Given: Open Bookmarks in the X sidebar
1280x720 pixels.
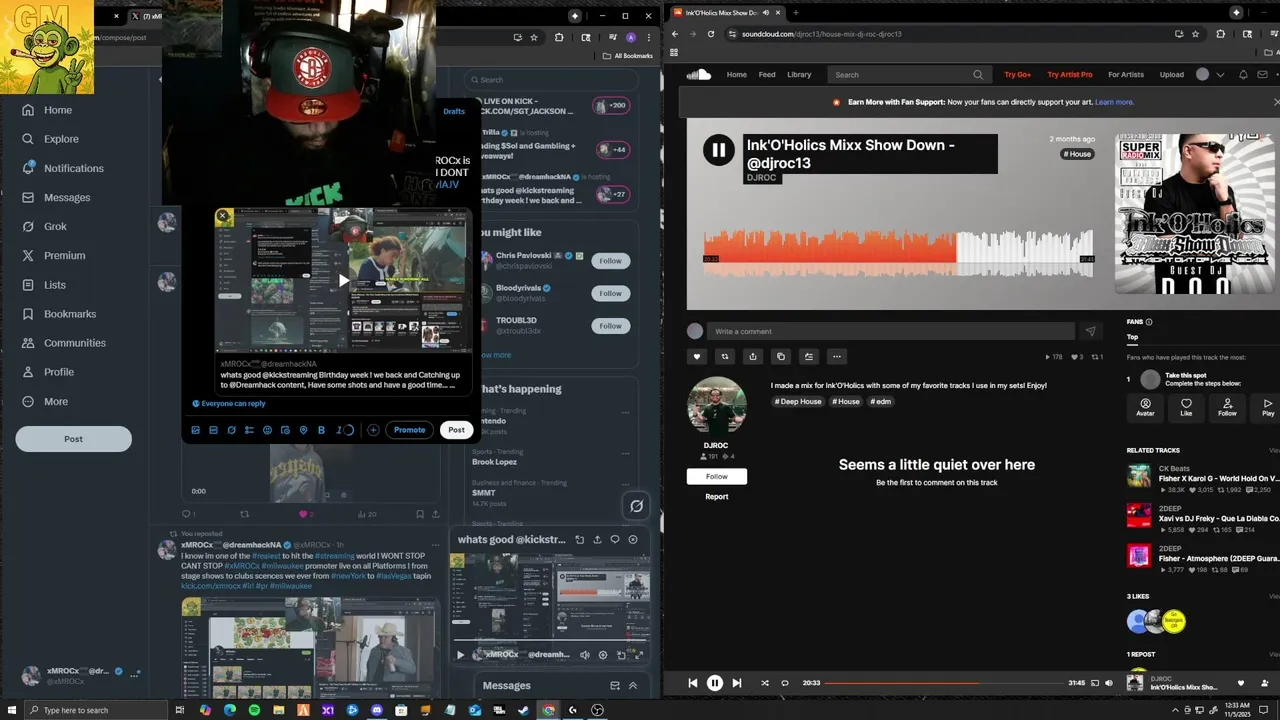Looking at the screenshot, I should click(59, 314).
